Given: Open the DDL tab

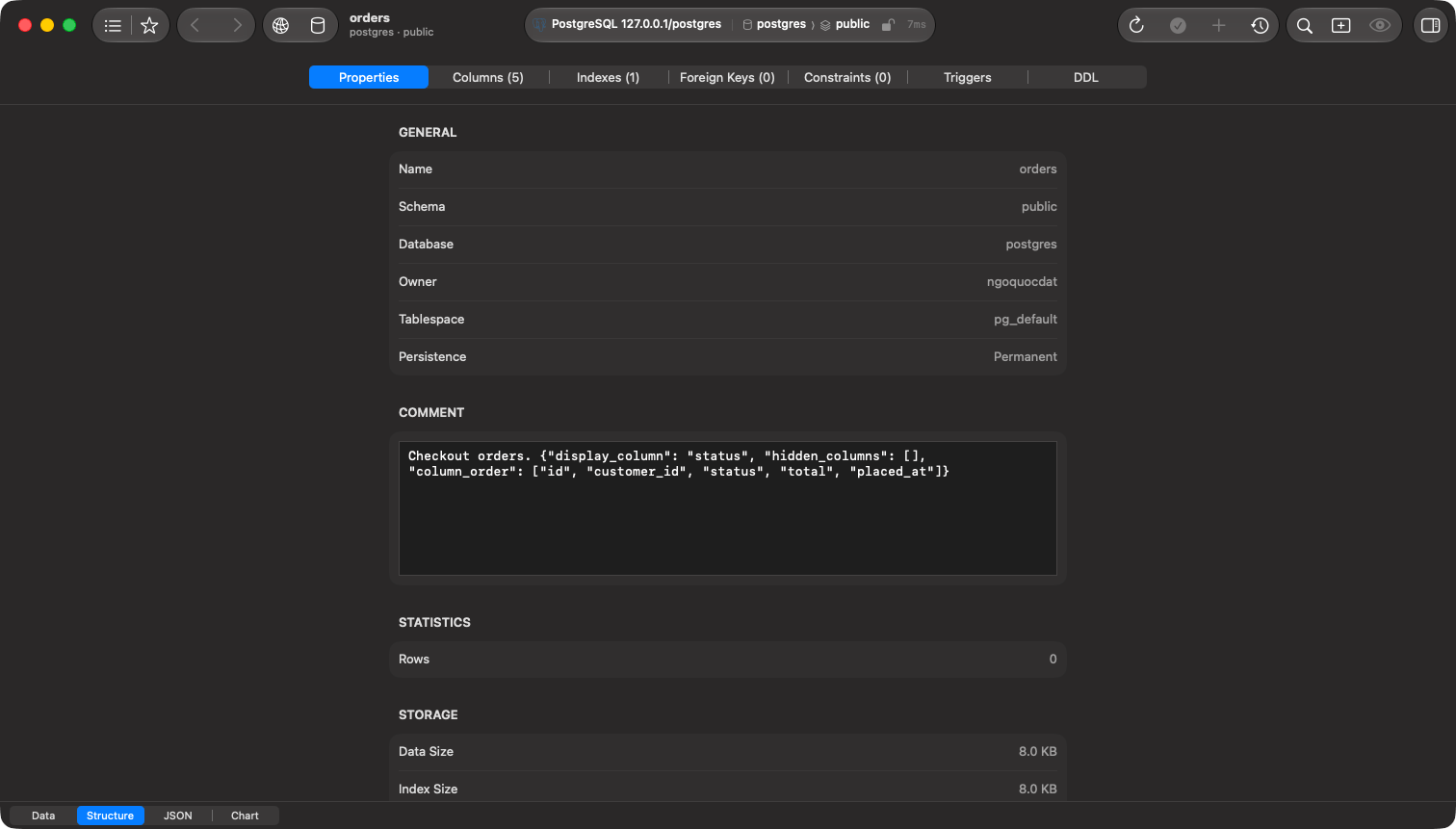Looking at the screenshot, I should 1086,77.
